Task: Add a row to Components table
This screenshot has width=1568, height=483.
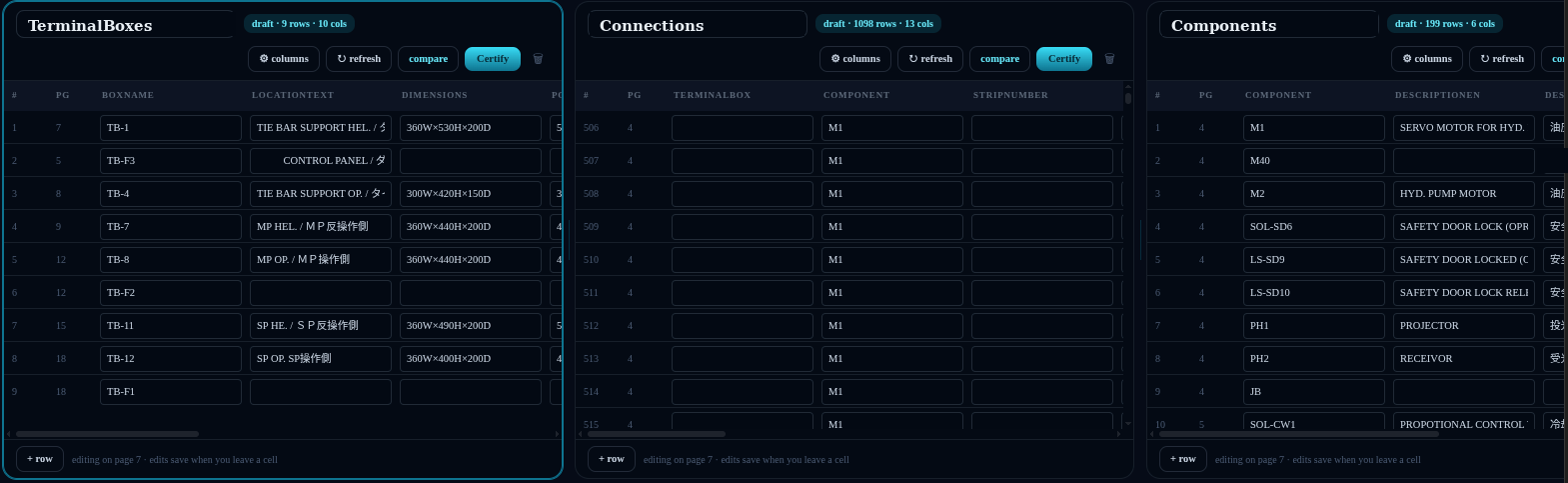Action: (x=1183, y=459)
